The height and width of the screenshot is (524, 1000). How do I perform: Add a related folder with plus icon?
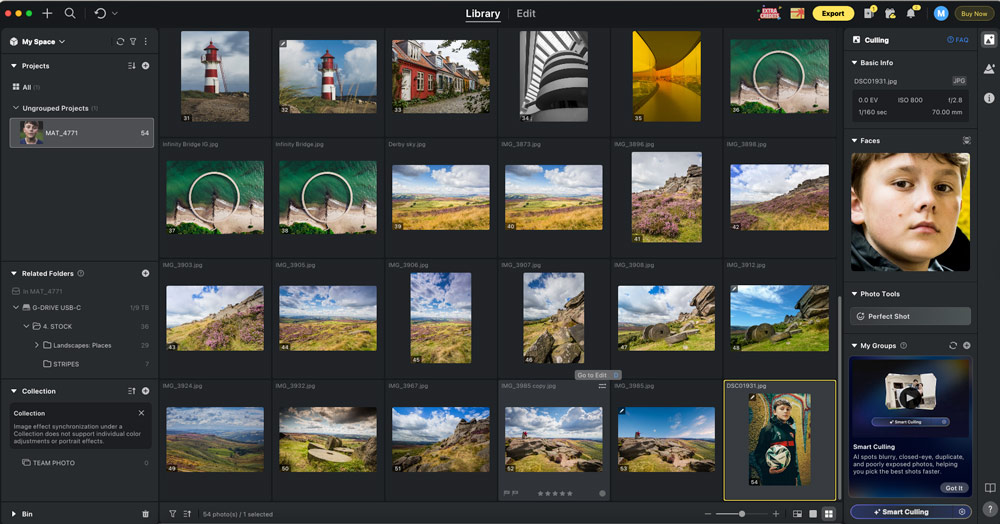(145, 273)
